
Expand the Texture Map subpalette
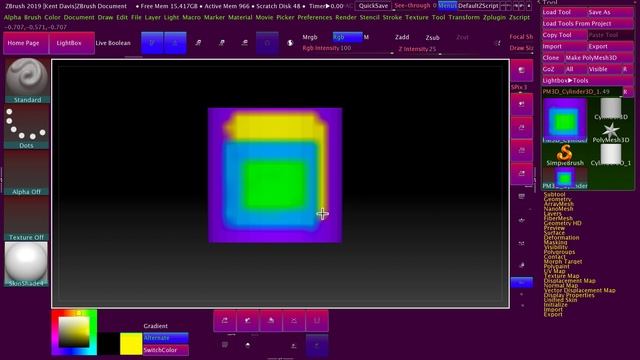(562, 276)
